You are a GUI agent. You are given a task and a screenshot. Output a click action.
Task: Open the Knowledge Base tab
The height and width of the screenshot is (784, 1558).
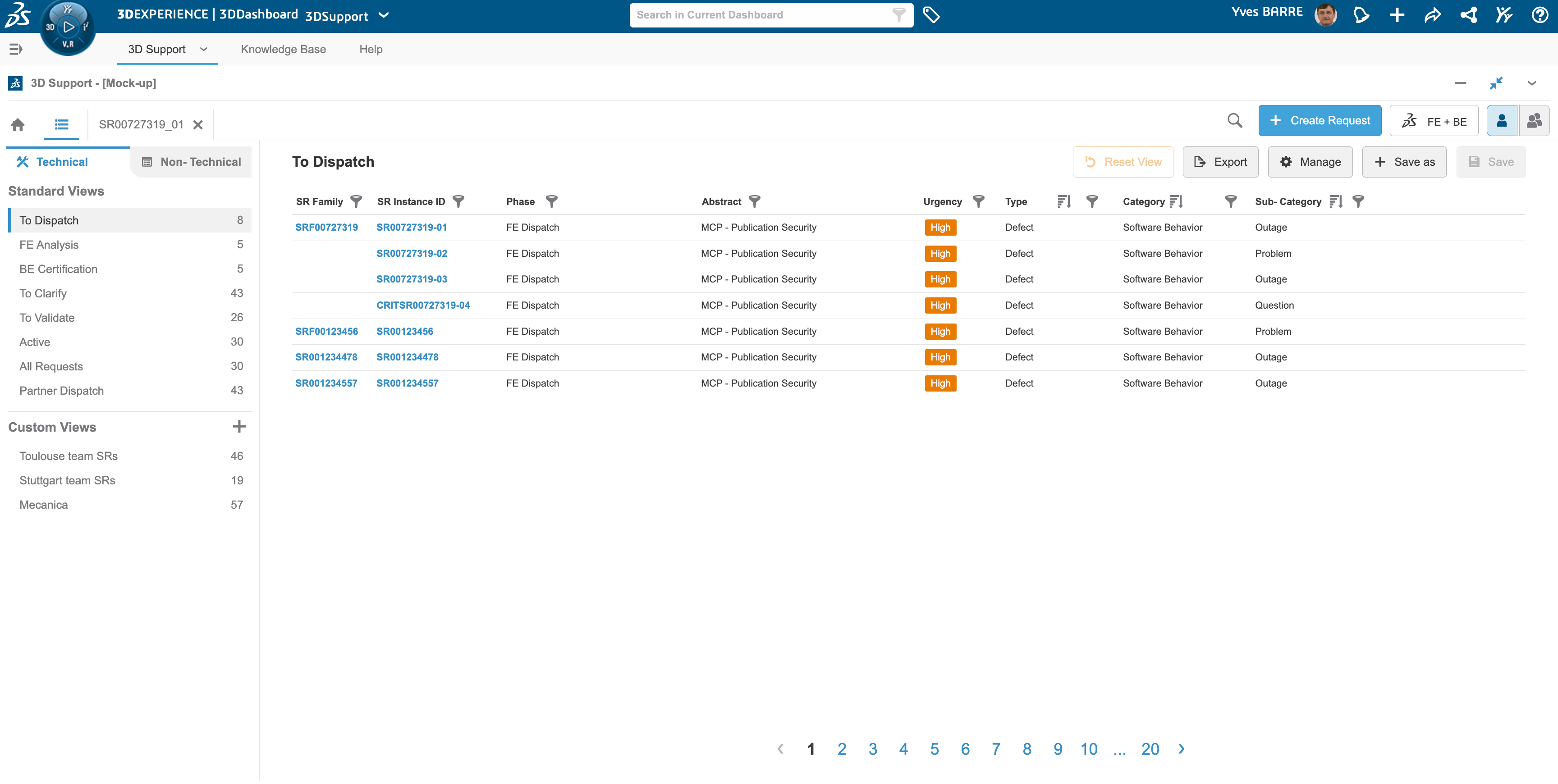(283, 50)
